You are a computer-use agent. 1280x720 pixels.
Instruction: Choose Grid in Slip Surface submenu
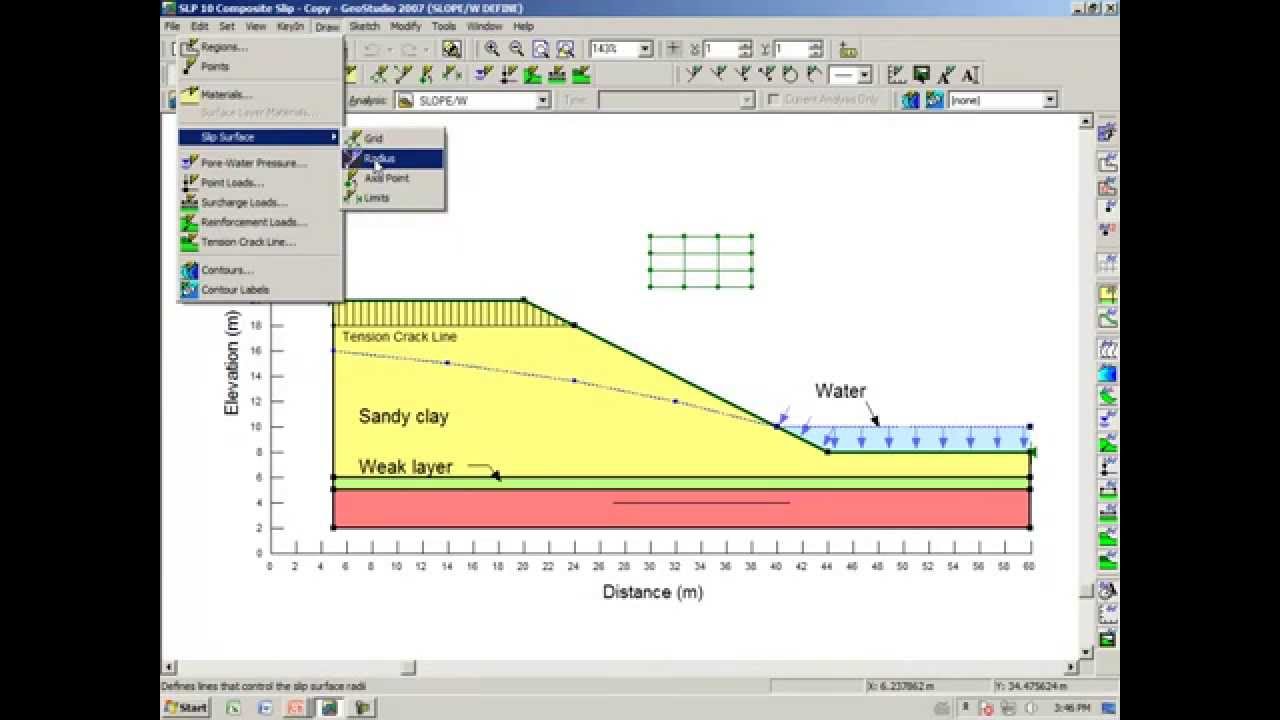[x=393, y=138]
